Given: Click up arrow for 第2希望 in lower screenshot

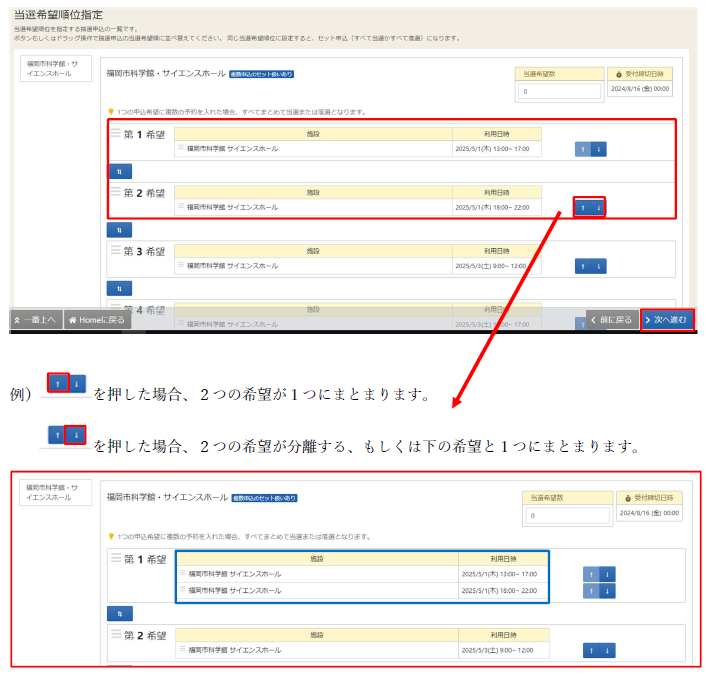Looking at the screenshot, I should pyautogui.click(x=591, y=651).
